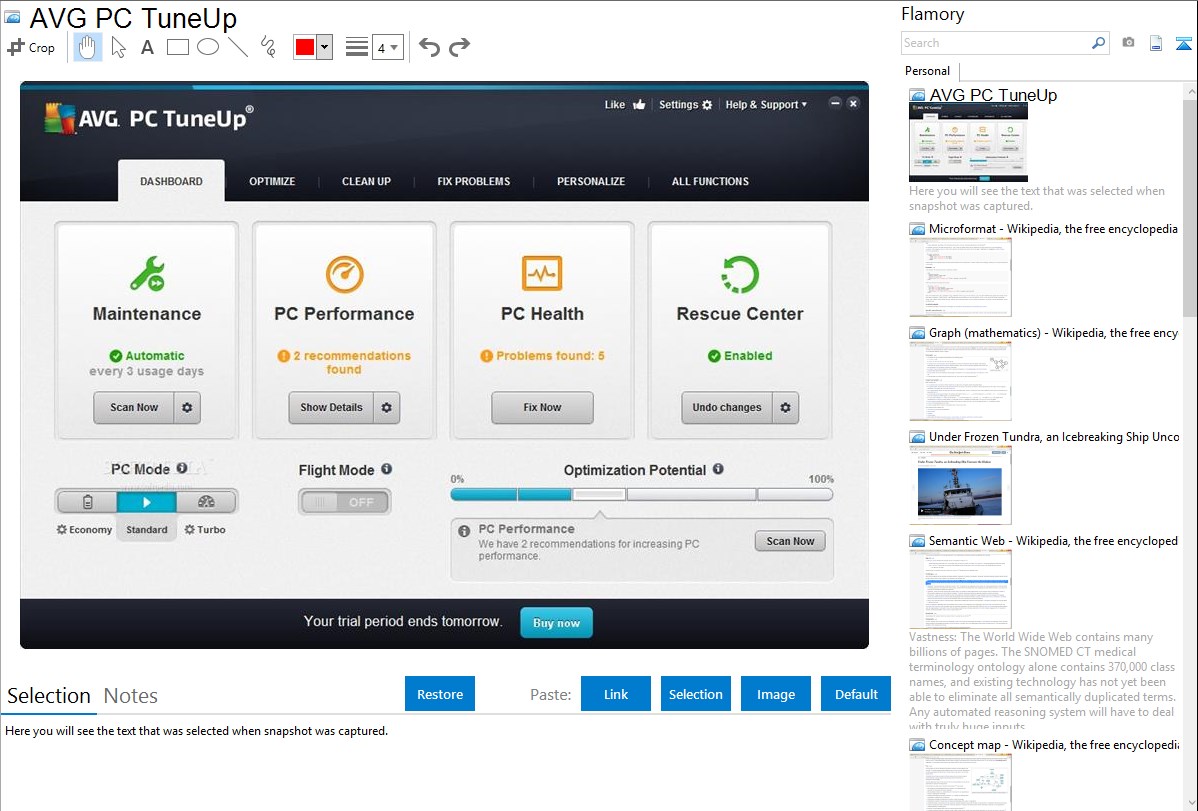Click the PC Performance gauge icon

tap(345, 274)
